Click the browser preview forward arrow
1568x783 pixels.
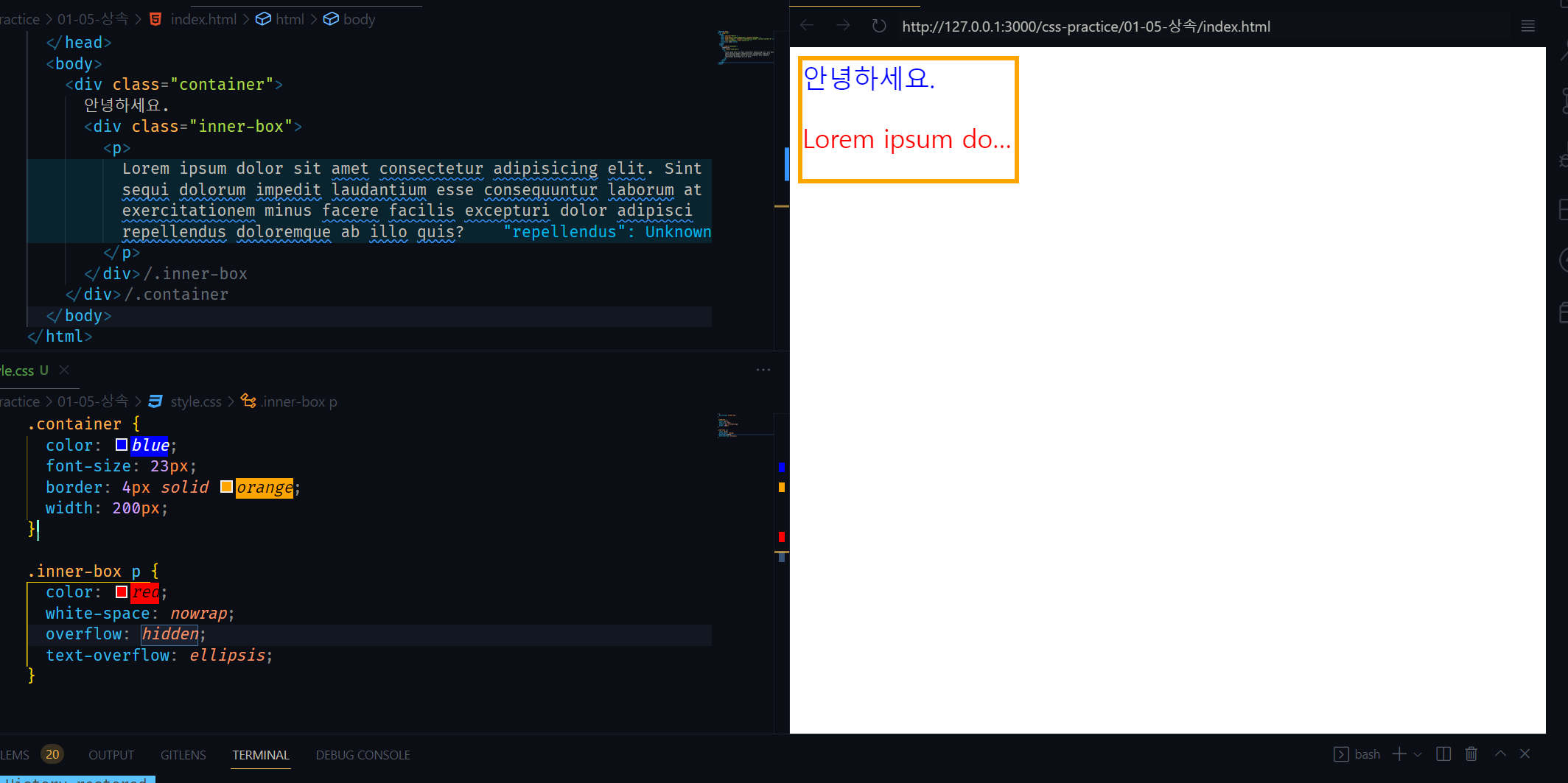coord(843,26)
